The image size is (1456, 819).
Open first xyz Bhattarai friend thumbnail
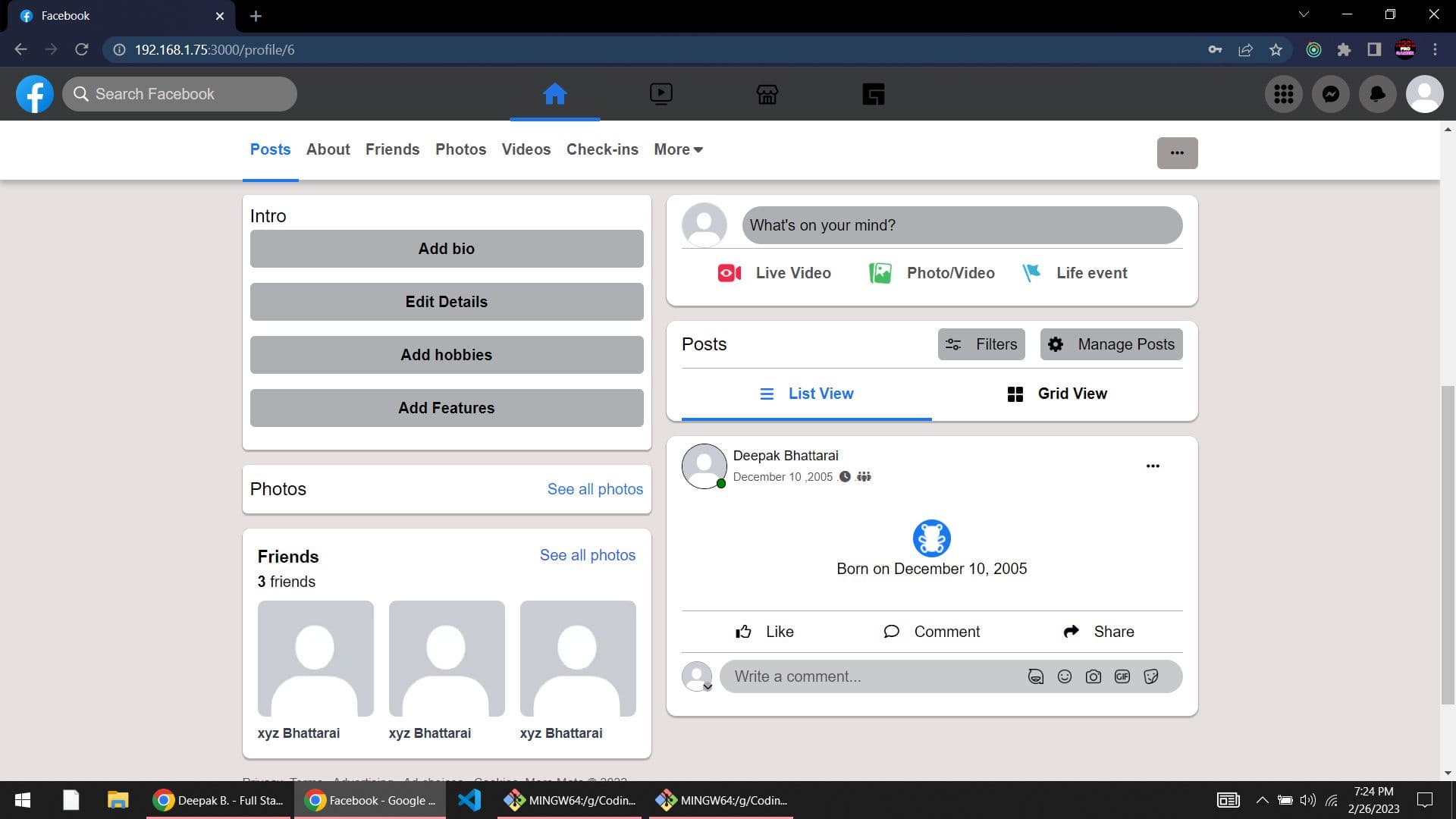[315, 658]
